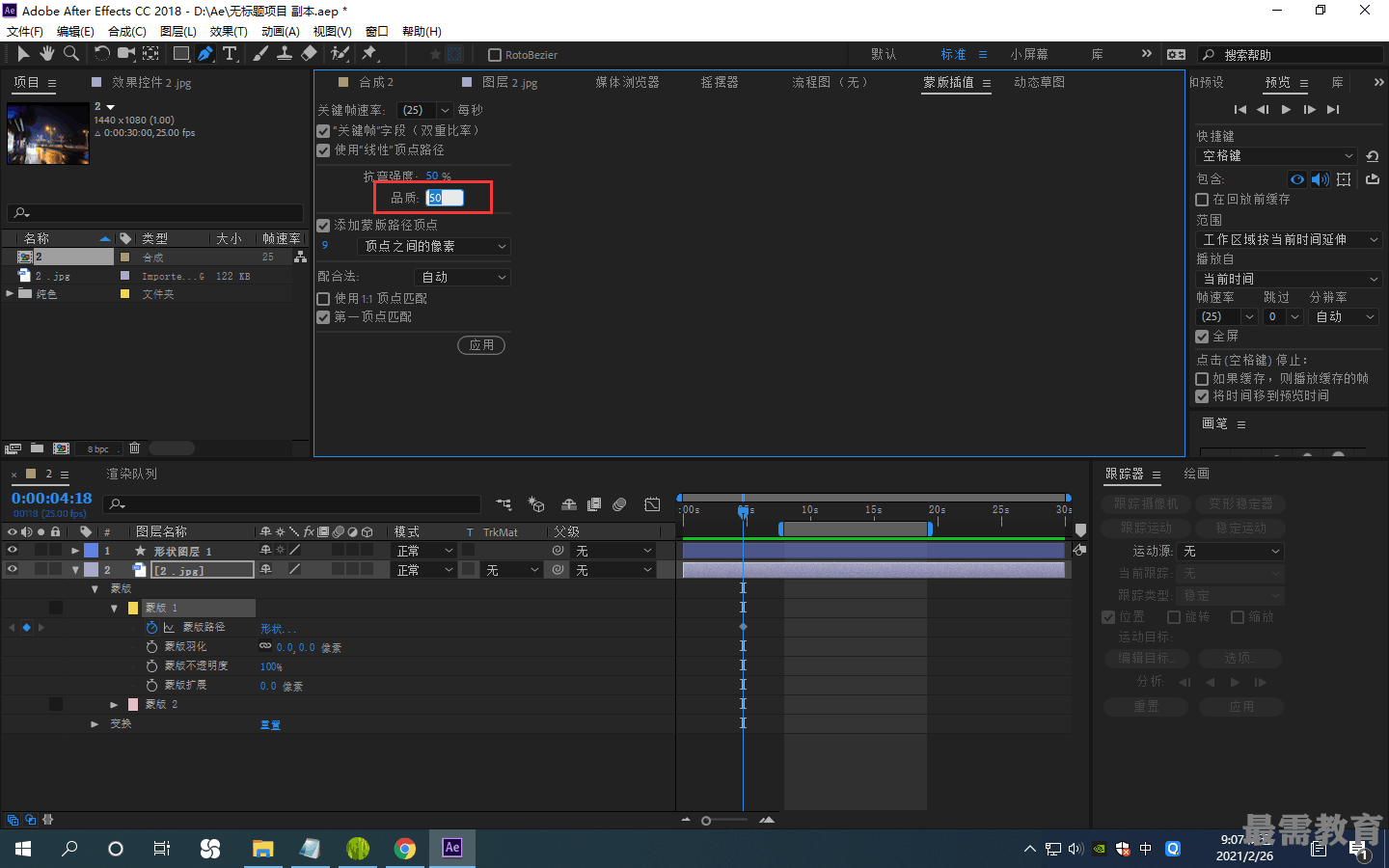1389x868 pixels.
Task: Select the Brush tool
Action: click(260, 54)
